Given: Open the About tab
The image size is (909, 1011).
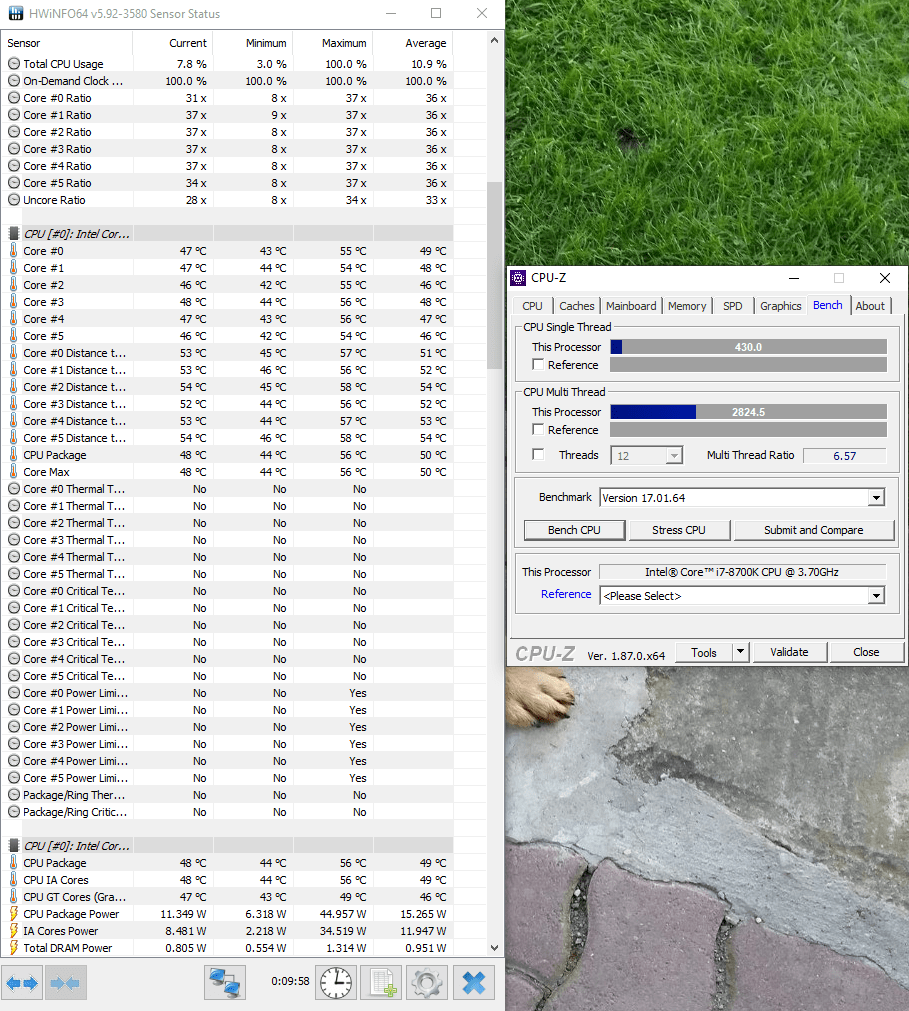Looking at the screenshot, I should pos(870,306).
